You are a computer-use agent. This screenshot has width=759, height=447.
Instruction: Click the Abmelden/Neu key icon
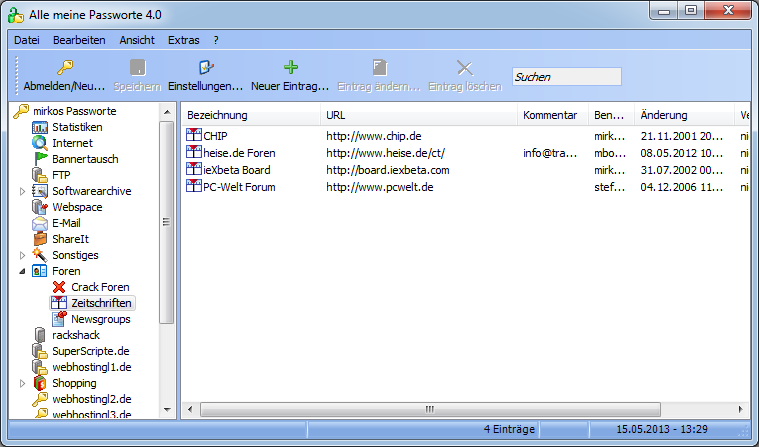(64, 68)
